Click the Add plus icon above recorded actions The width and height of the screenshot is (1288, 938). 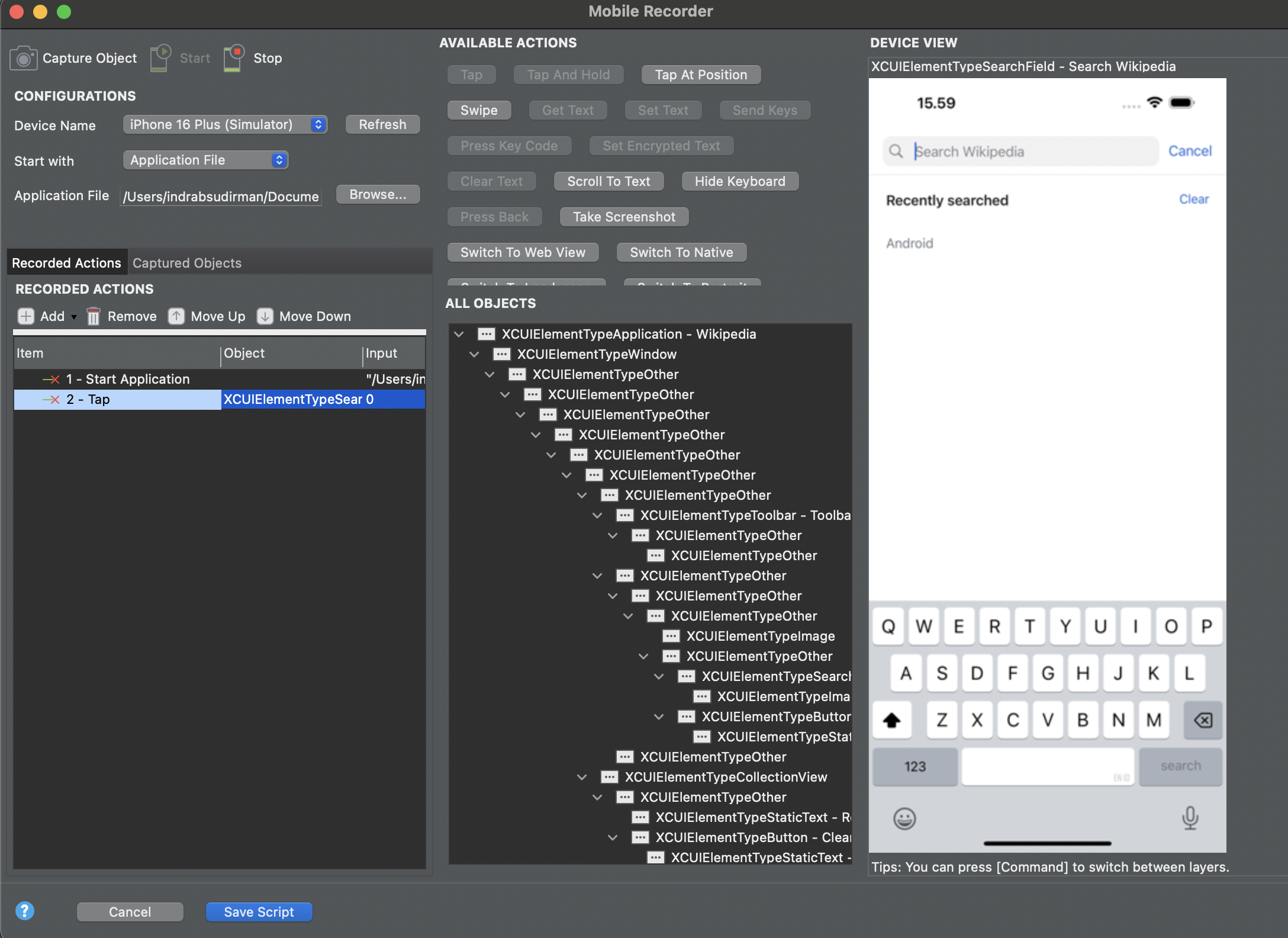coord(25,316)
